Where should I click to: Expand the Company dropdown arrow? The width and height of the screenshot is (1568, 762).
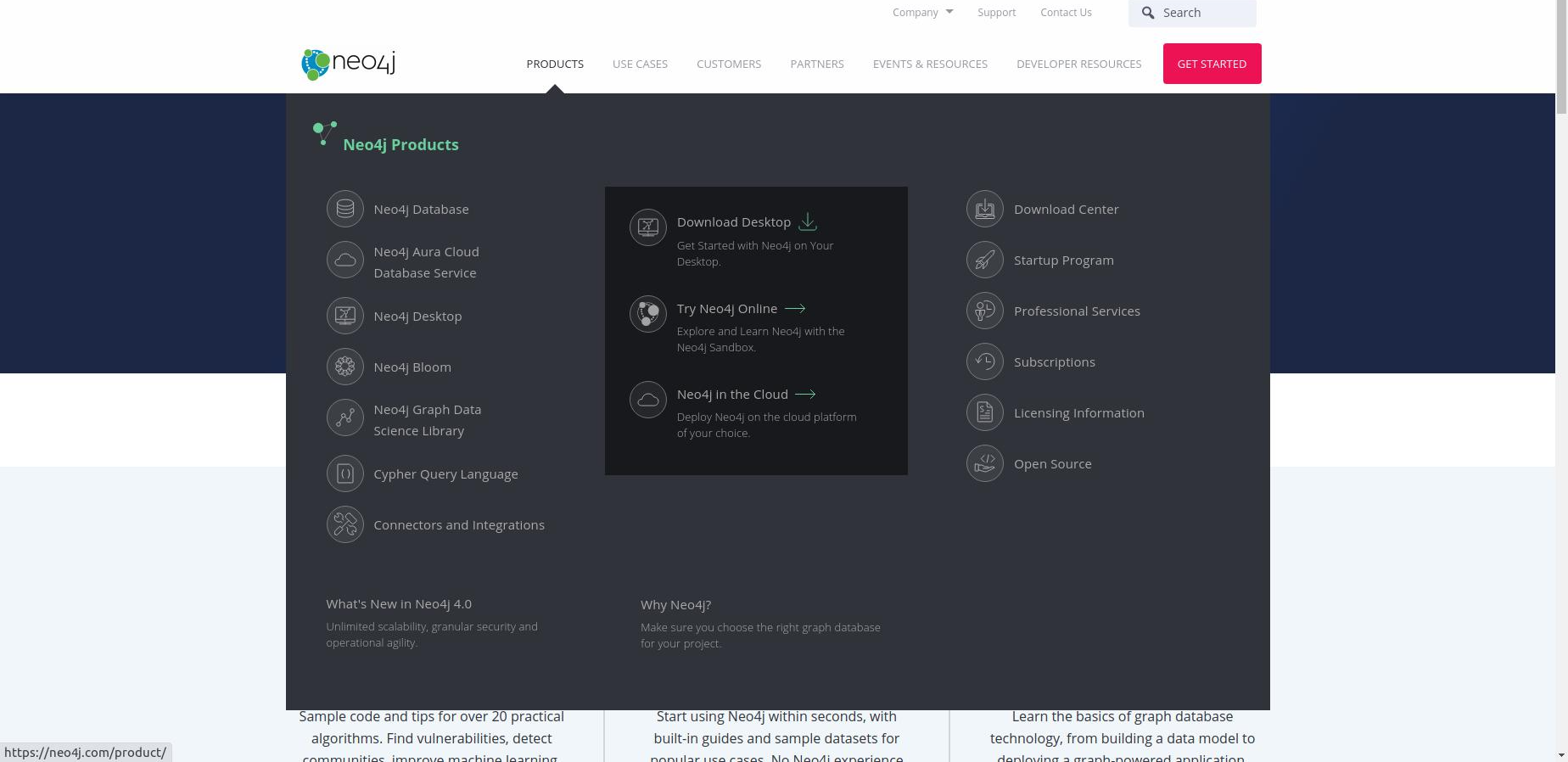coord(949,12)
